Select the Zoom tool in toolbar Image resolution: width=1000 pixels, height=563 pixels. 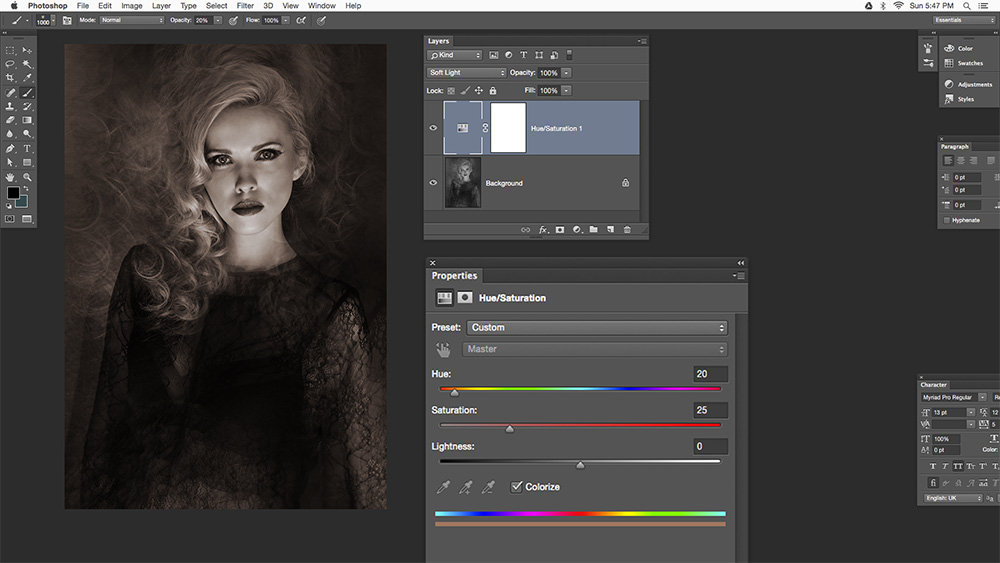click(27, 177)
